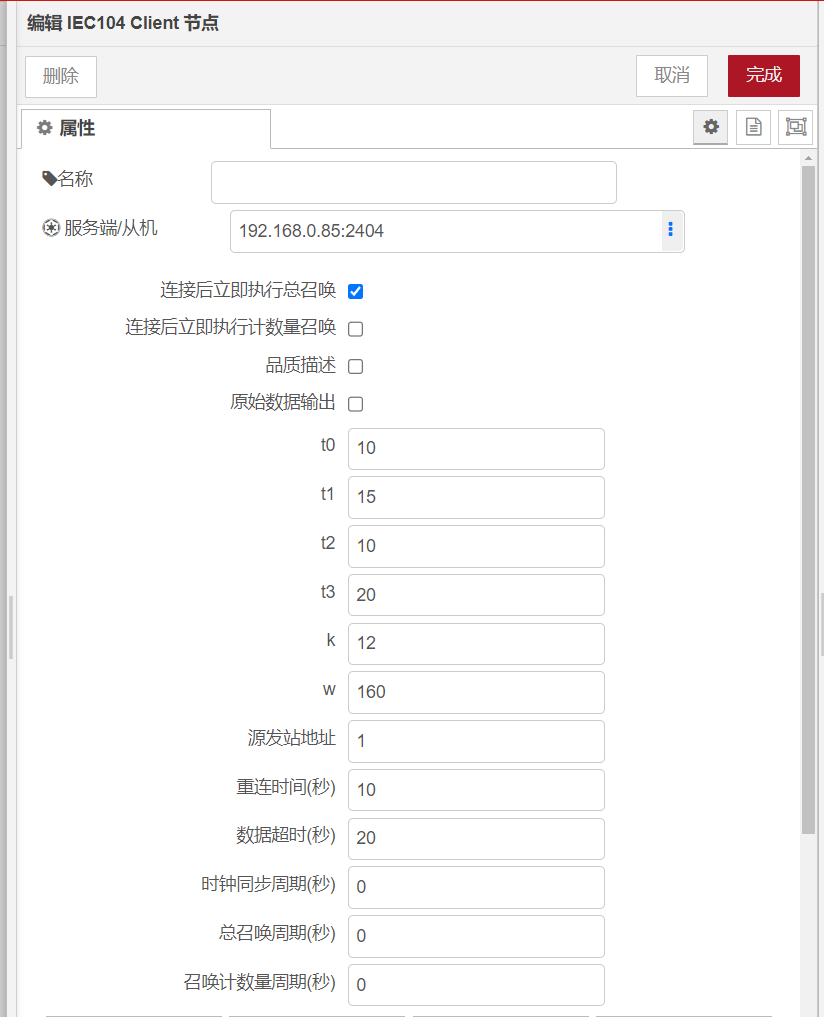Enable the 品质描述 checkbox
Viewport: 824px width, 1017px height.
tap(355, 366)
